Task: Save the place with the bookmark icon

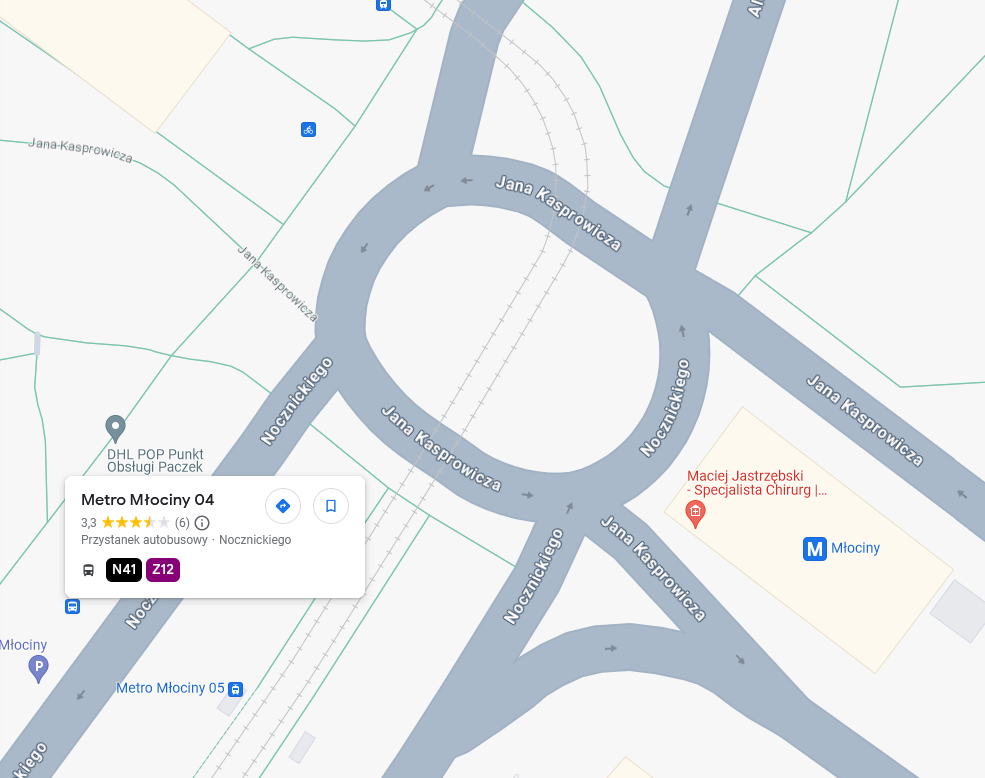Action: click(x=331, y=506)
